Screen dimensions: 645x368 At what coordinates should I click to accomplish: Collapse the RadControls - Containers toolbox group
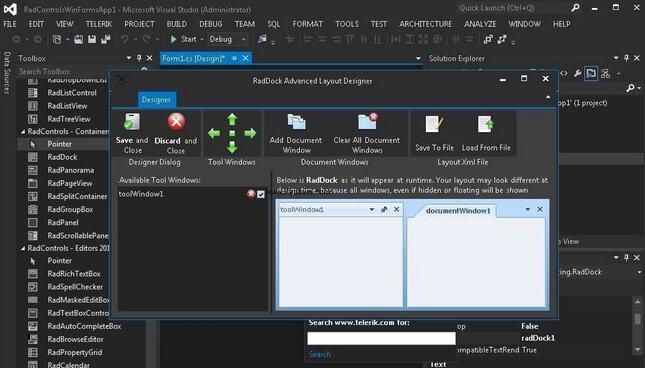tap(23, 132)
